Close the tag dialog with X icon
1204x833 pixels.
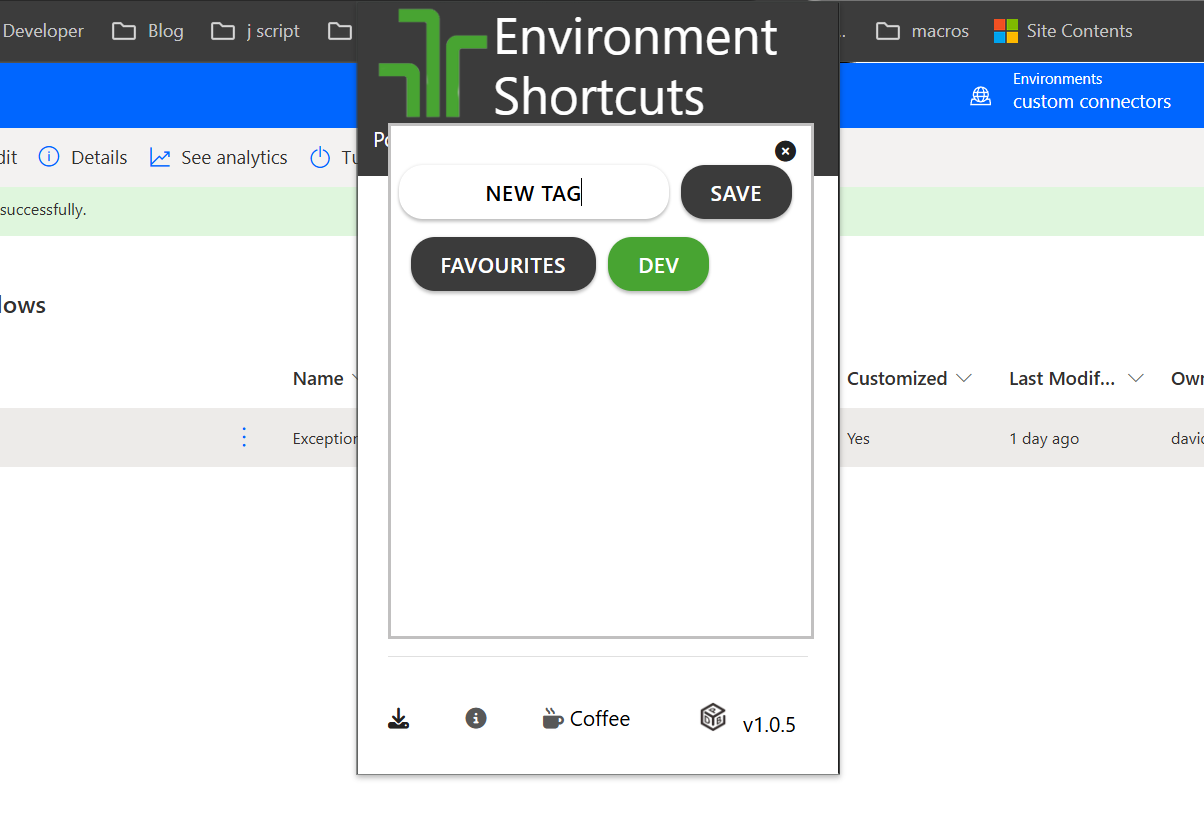pyautogui.click(x=785, y=151)
